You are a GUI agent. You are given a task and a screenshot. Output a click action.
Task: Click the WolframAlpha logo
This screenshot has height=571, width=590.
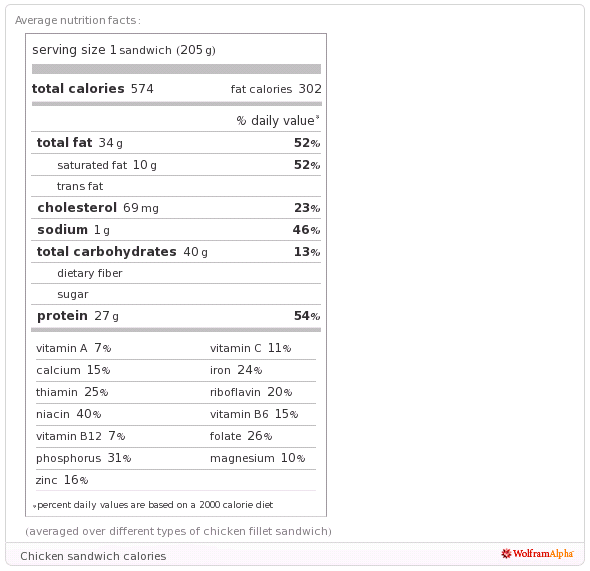pos(537,554)
